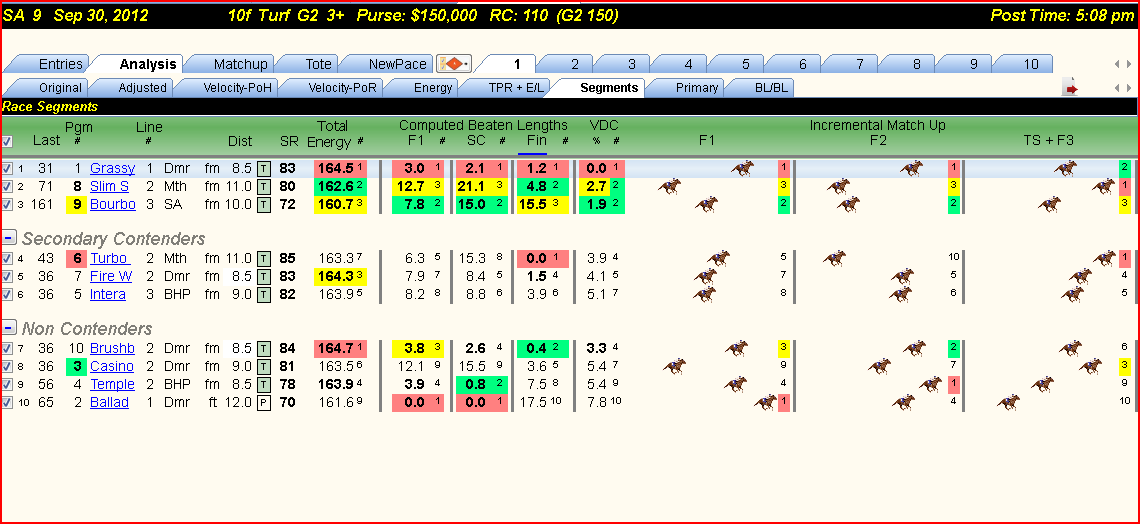This screenshot has height=524, width=1140.
Task: Open the Slim S horse link
Action: point(109,187)
